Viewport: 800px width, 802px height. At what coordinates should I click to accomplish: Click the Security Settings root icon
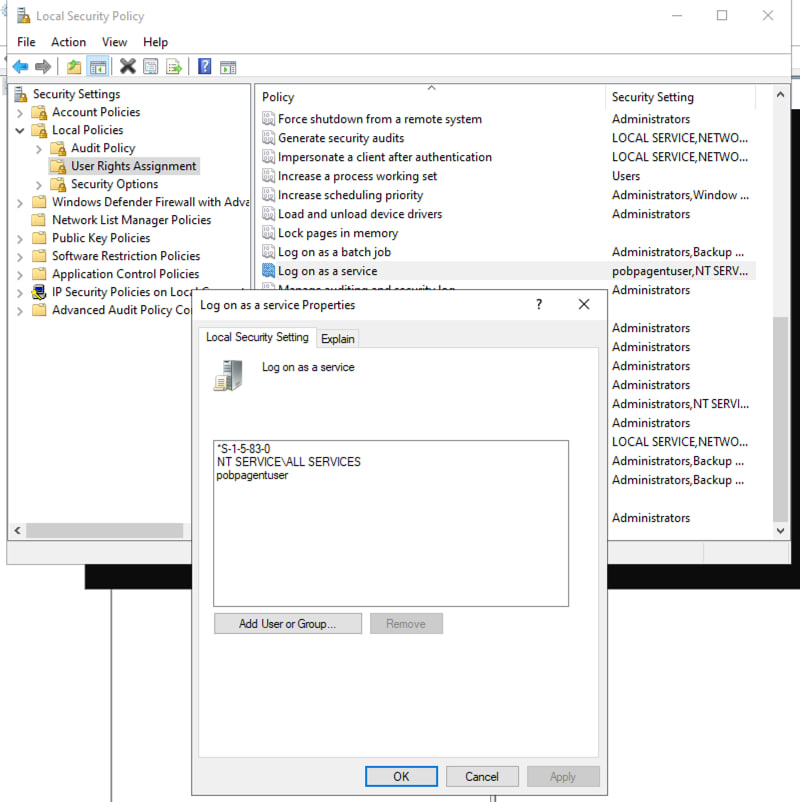[x=20, y=94]
